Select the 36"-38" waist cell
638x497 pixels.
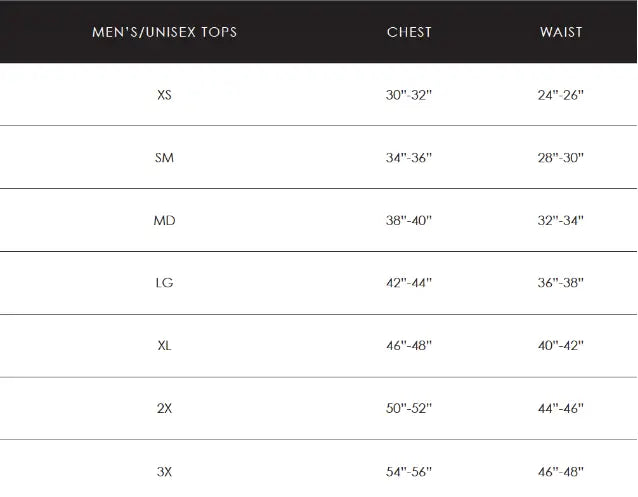pyautogui.click(x=561, y=283)
